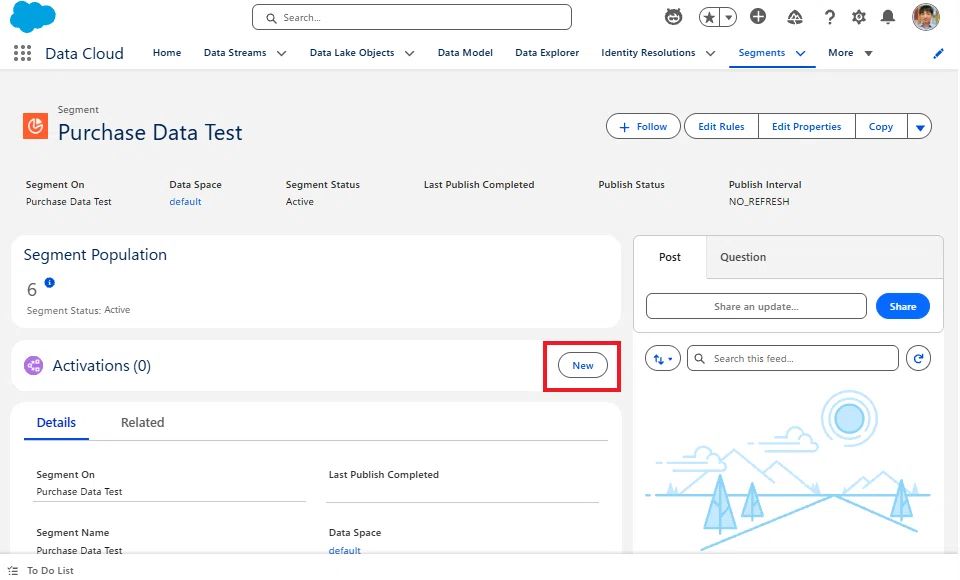Refresh the feed with the circular arrow icon
The height and width of the screenshot is (580, 960).
(x=918, y=358)
